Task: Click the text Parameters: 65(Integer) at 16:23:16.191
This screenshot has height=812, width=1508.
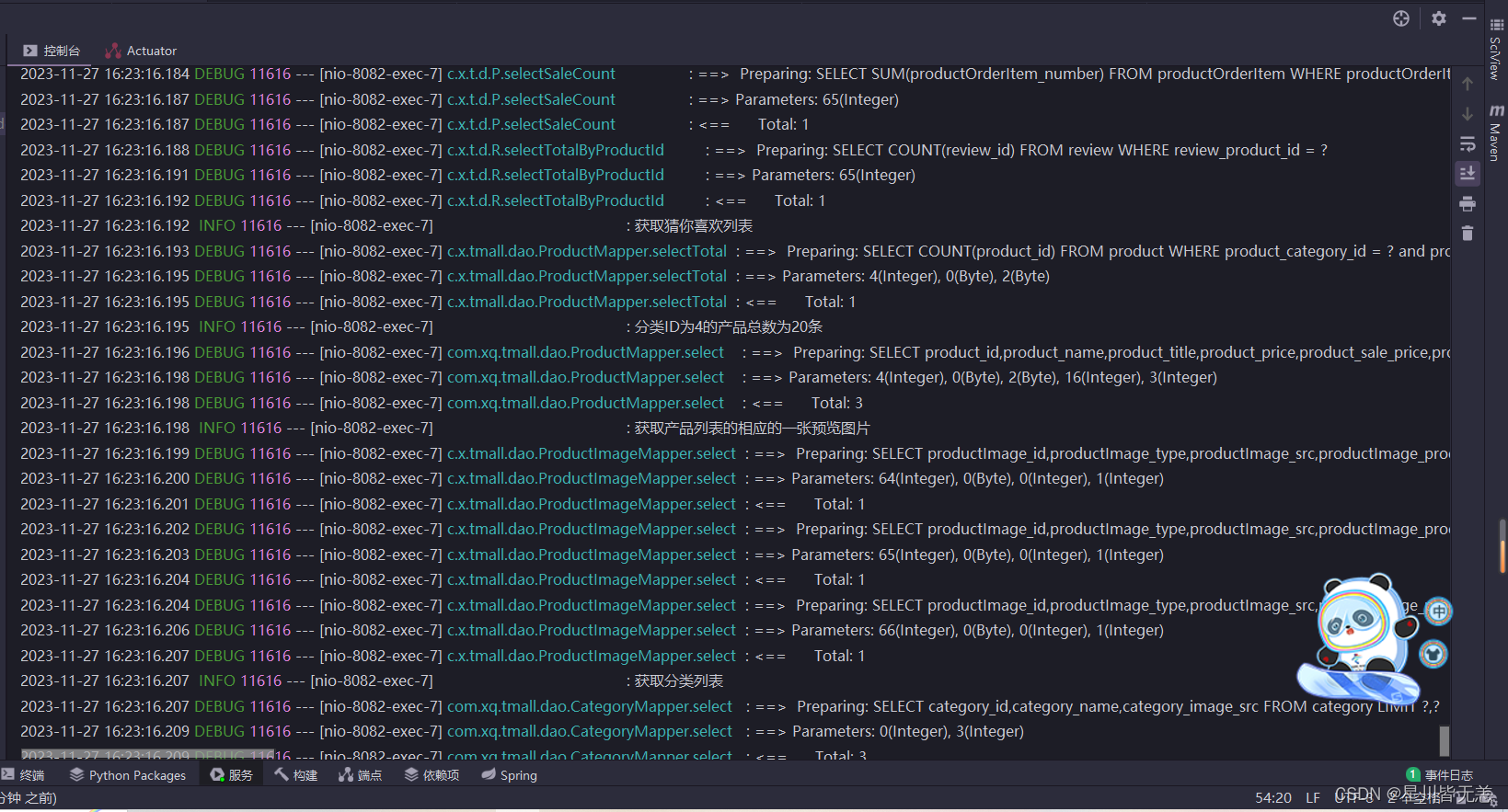Action: pos(834,175)
